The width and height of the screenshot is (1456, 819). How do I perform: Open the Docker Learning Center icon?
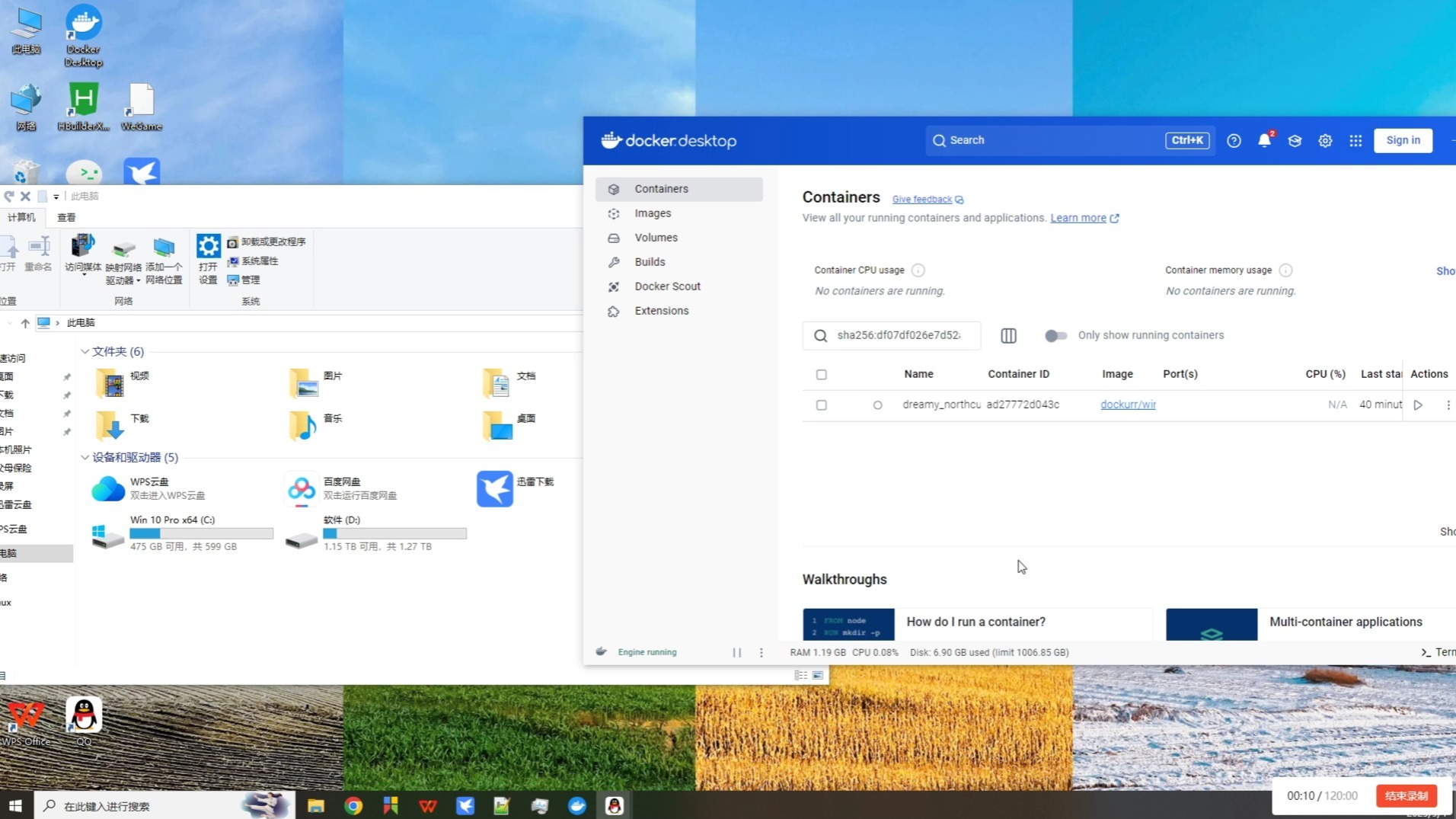[x=1295, y=141]
